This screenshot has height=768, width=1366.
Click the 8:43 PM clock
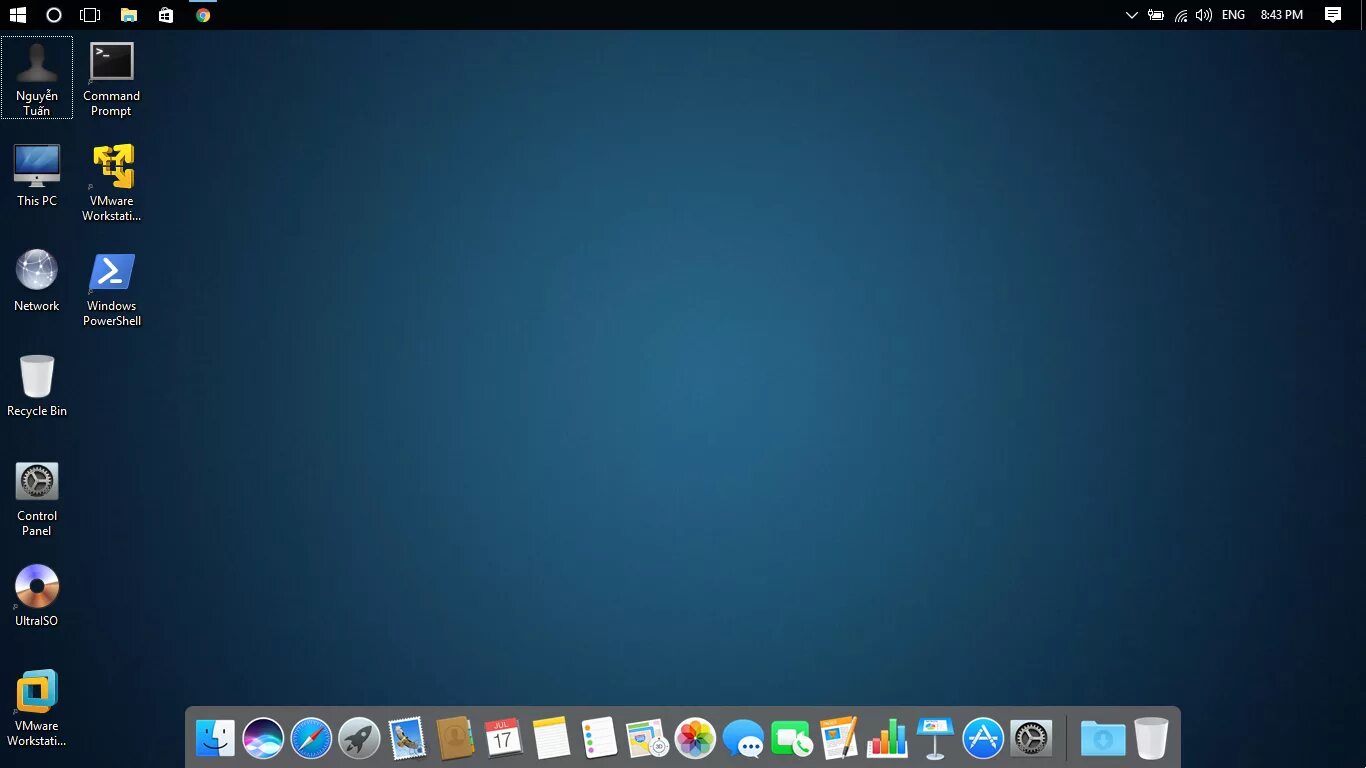pyautogui.click(x=1282, y=15)
